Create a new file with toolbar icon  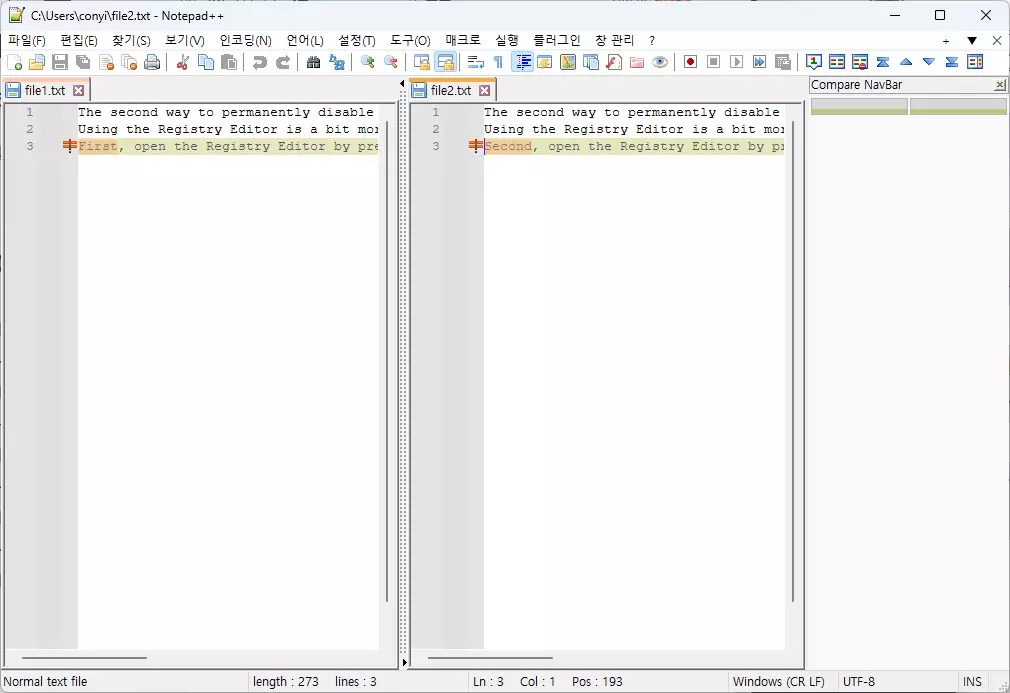[x=14, y=62]
